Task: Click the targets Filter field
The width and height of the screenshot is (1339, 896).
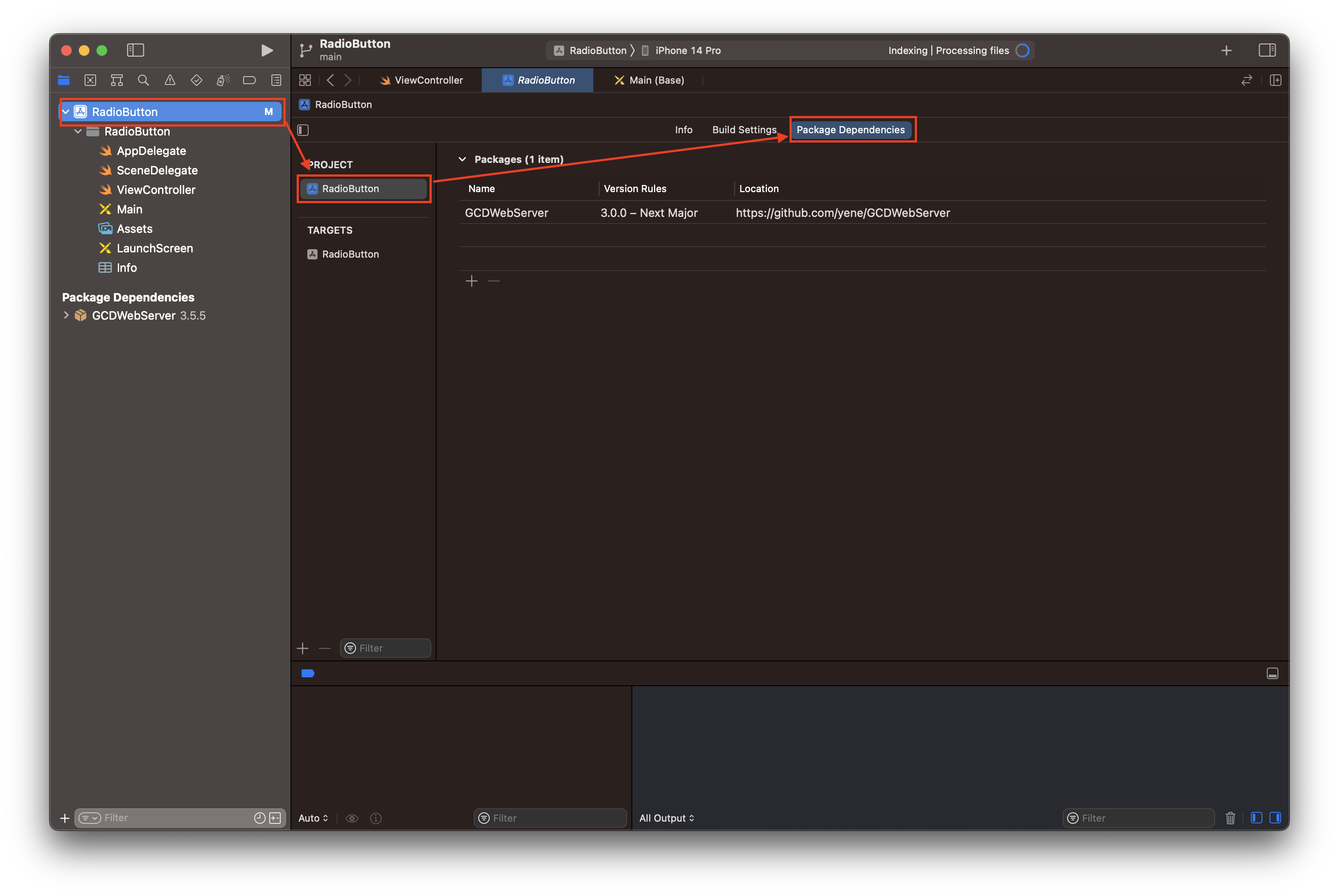Action: point(385,648)
